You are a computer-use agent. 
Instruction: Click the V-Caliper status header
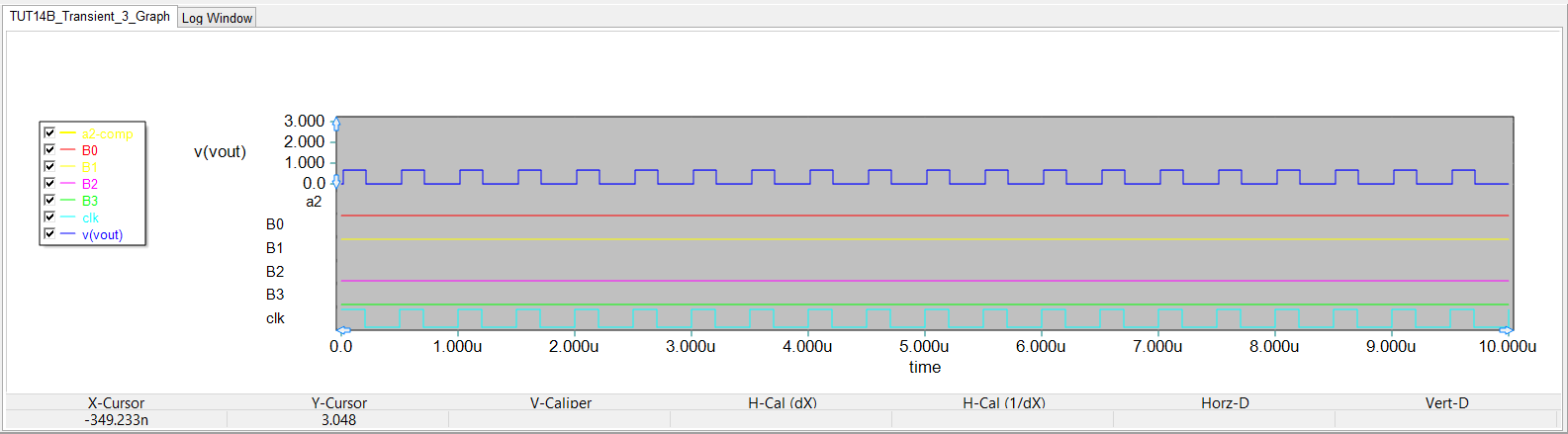[561, 402]
